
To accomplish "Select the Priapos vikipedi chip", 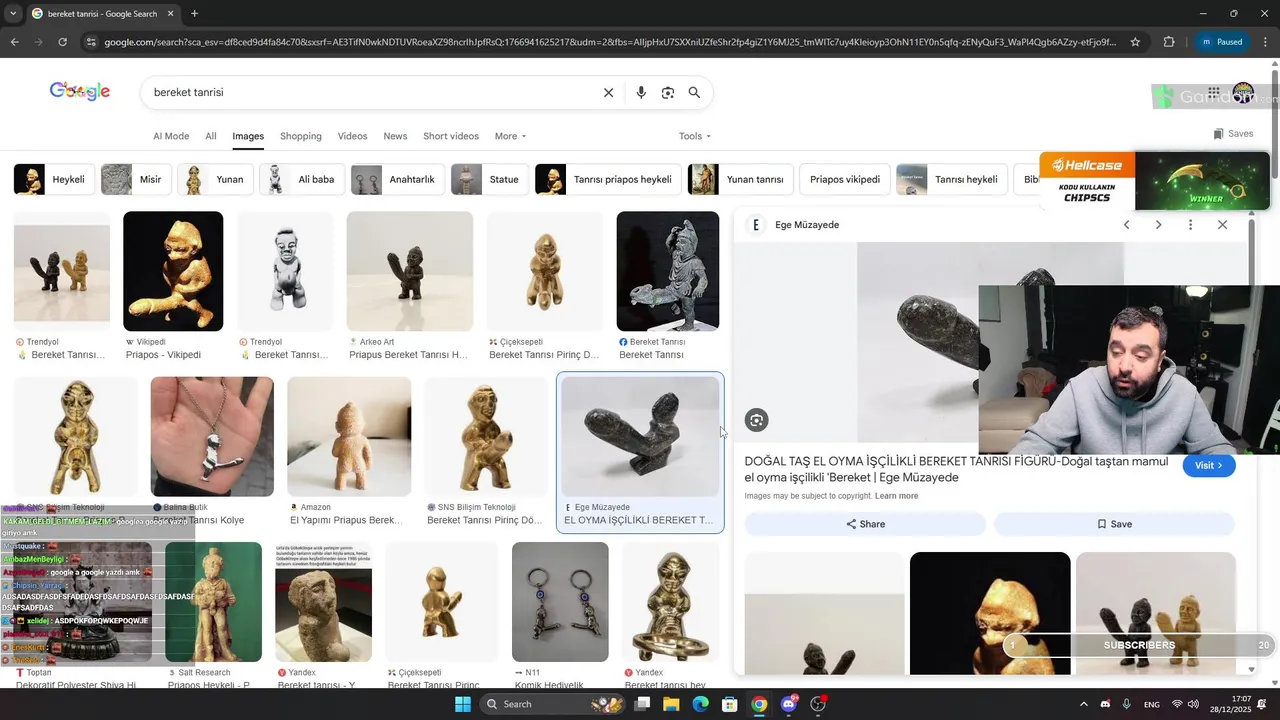I will (x=845, y=180).
